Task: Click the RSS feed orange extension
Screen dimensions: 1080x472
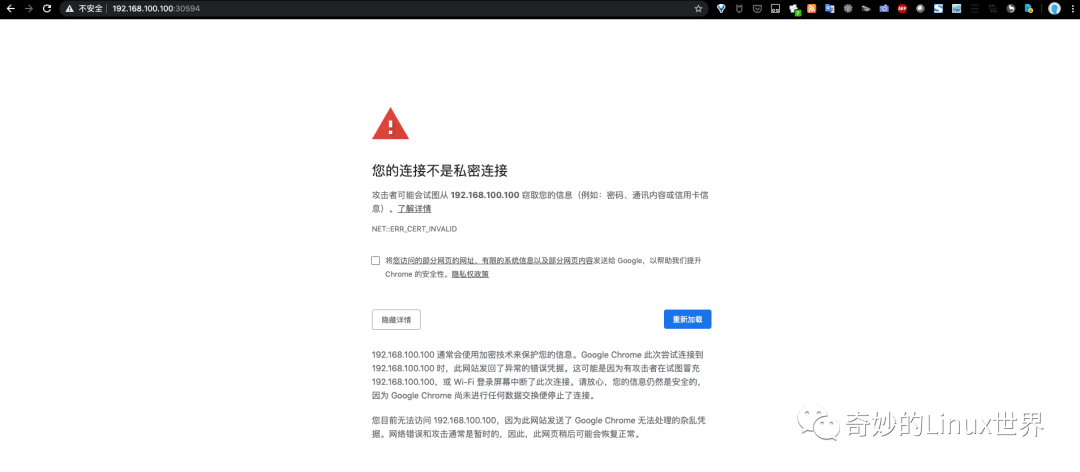Action: (811, 9)
